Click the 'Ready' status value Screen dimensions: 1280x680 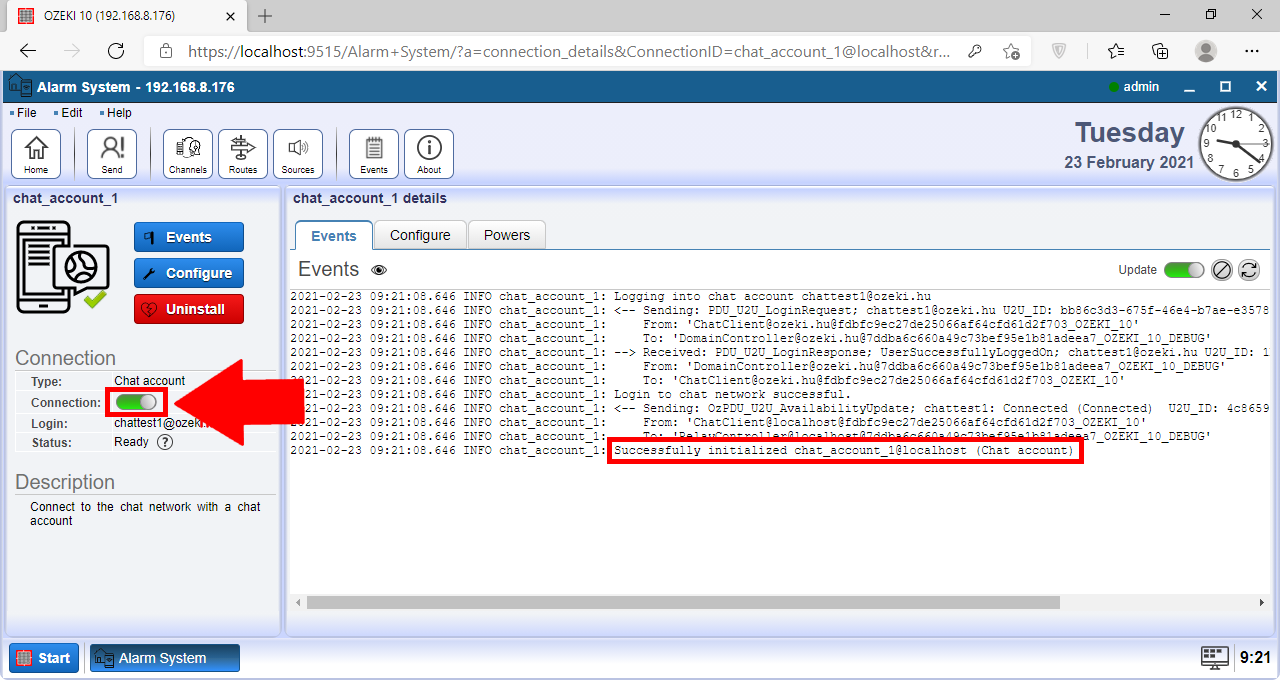pyautogui.click(x=131, y=442)
